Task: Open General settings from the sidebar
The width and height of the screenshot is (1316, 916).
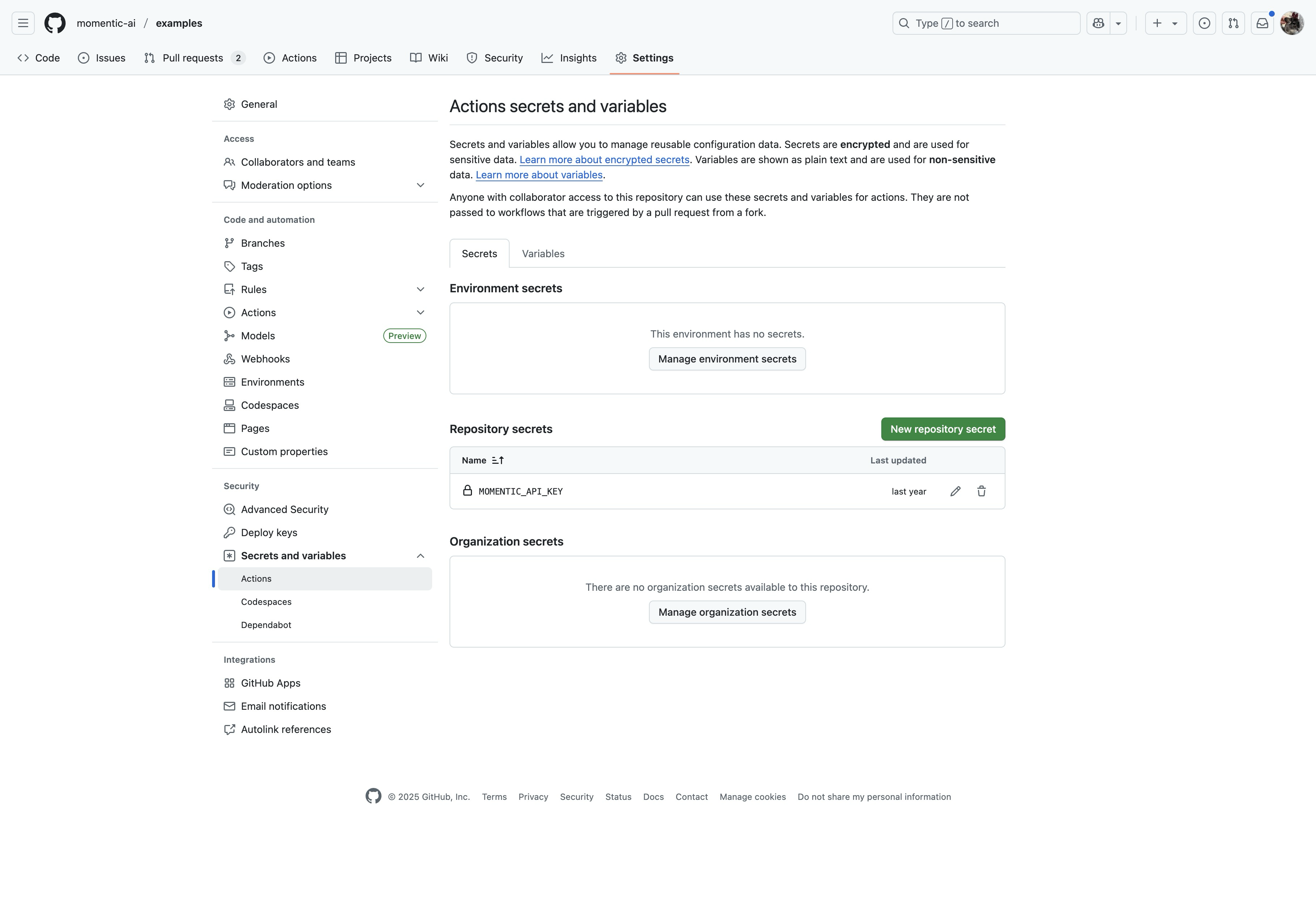Action: click(325, 104)
